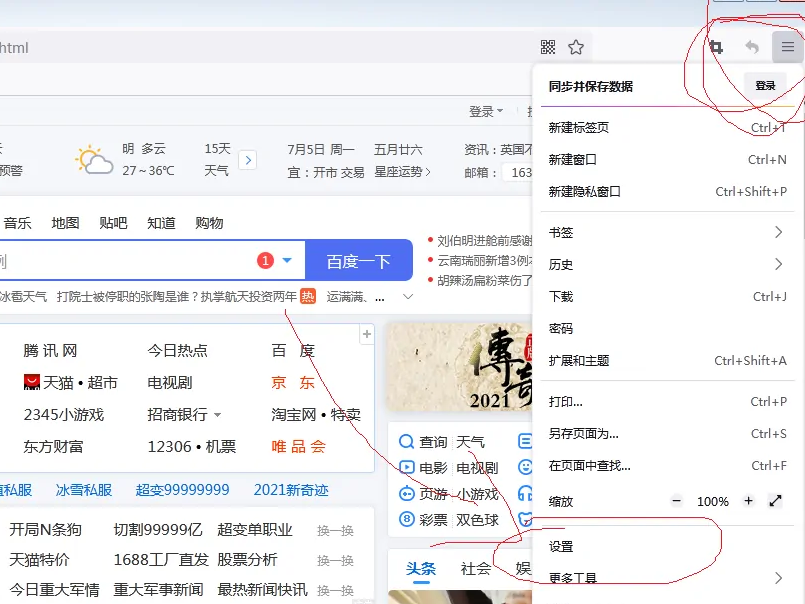Click the headphones icon on the Baidu panel
The width and height of the screenshot is (805, 604).
525,493
